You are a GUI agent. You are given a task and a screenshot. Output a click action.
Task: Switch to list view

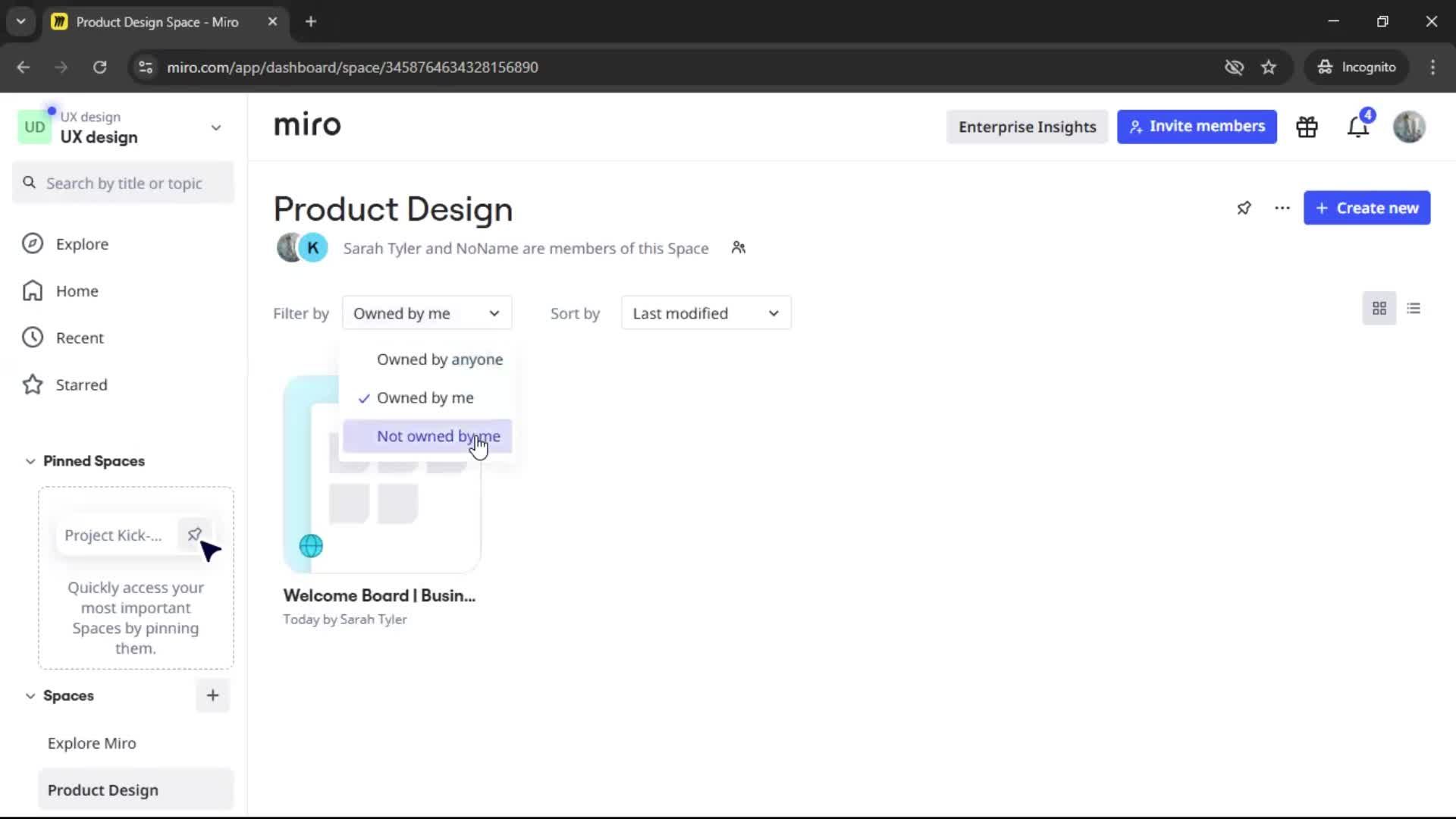point(1414,309)
